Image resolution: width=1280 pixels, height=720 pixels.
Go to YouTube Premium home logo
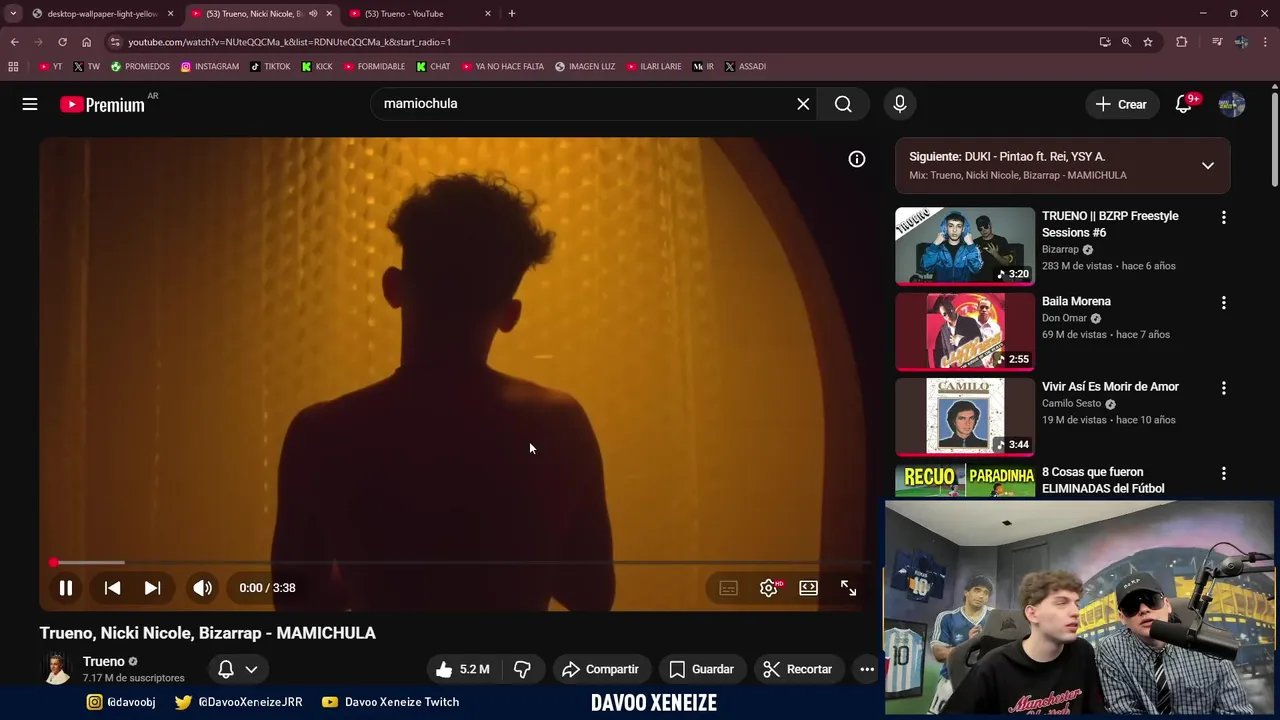pos(102,104)
